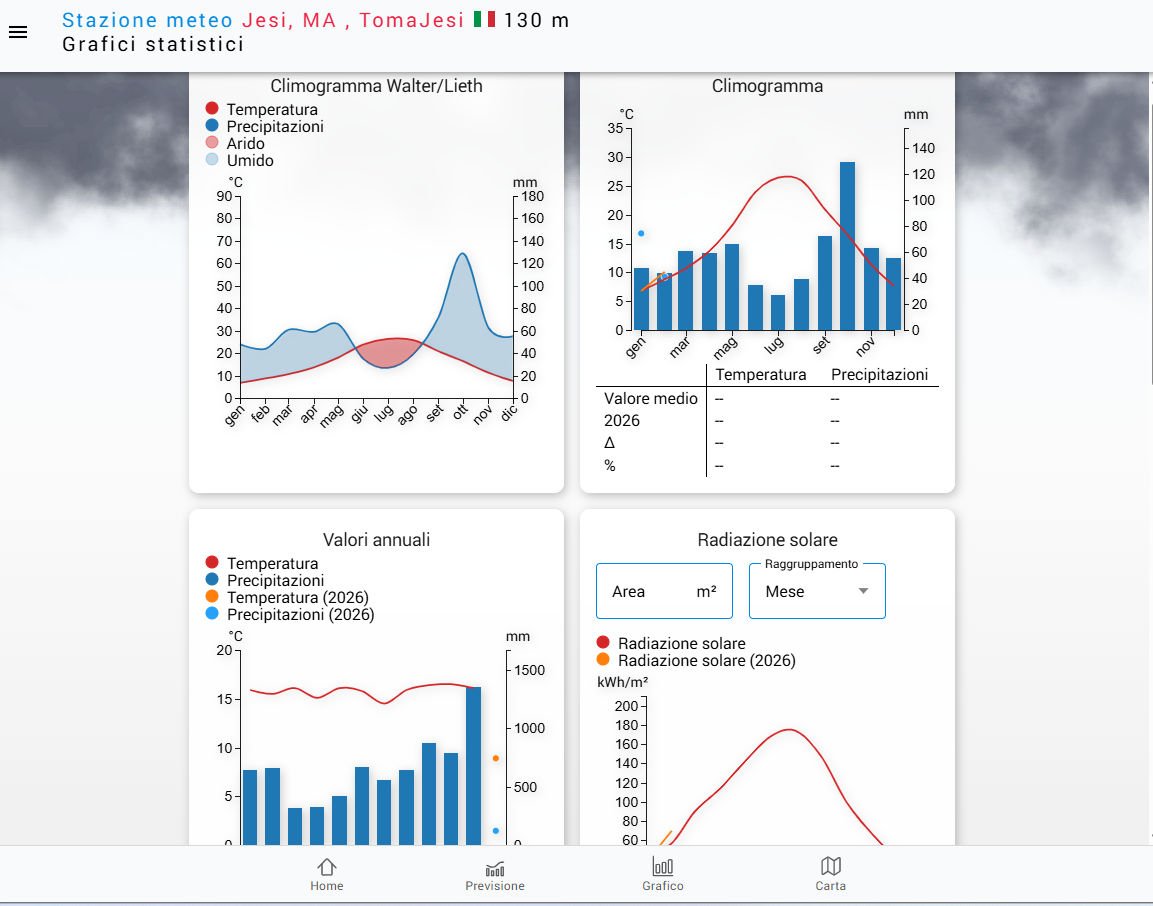Toggle Temperatura (2026) in Valori annuali legend
The height and width of the screenshot is (906, 1153).
(x=298, y=598)
